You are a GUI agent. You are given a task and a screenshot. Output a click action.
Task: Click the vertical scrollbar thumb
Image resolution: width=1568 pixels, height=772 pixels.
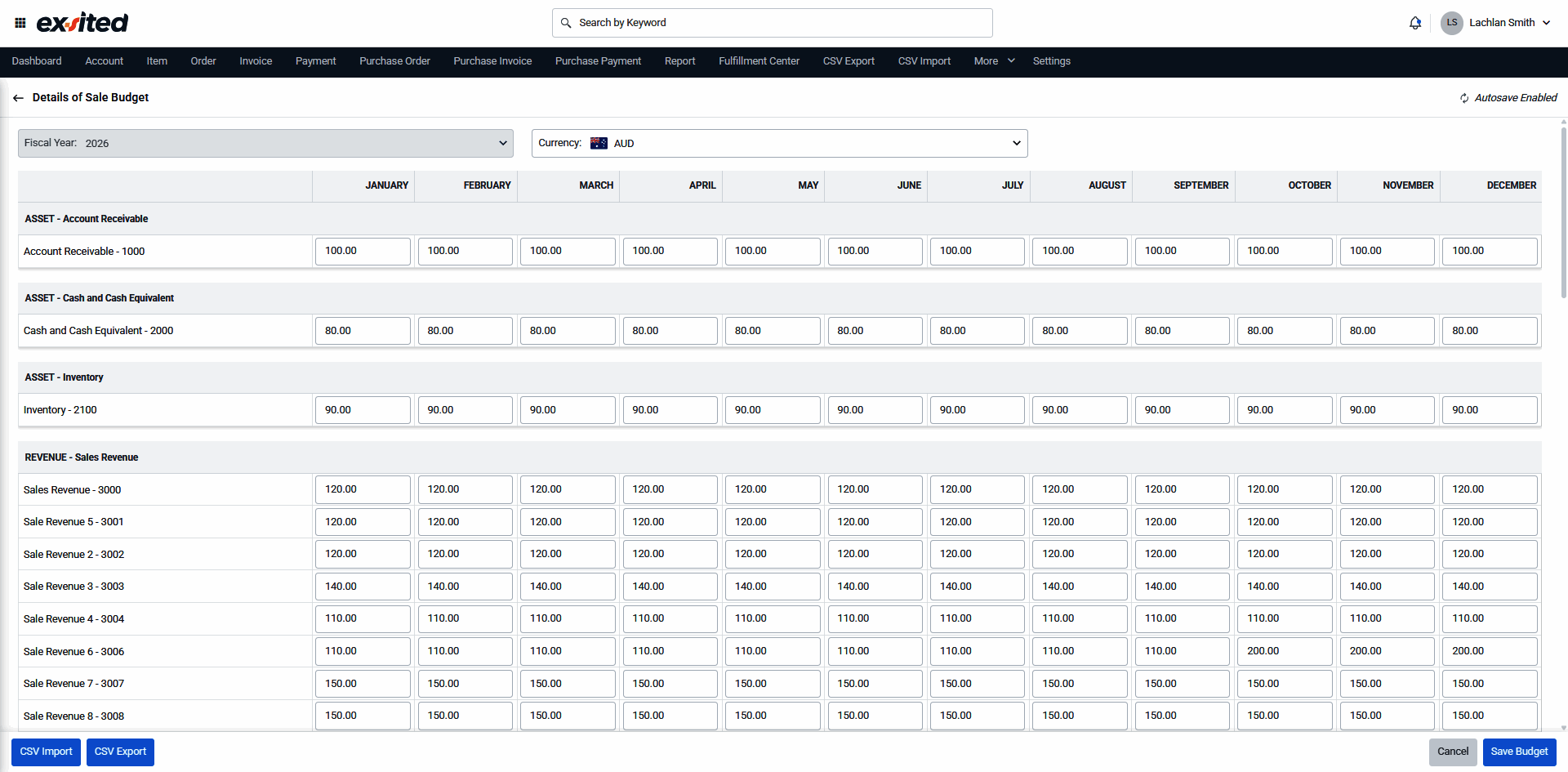1563,212
